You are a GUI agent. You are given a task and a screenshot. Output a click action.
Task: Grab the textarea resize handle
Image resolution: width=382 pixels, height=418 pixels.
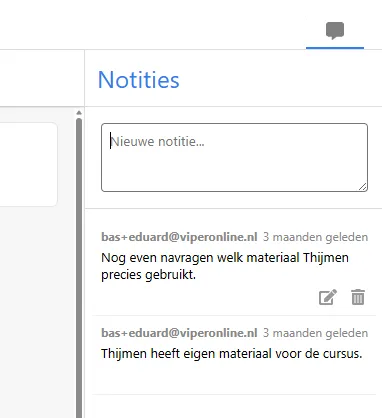(363, 187)
